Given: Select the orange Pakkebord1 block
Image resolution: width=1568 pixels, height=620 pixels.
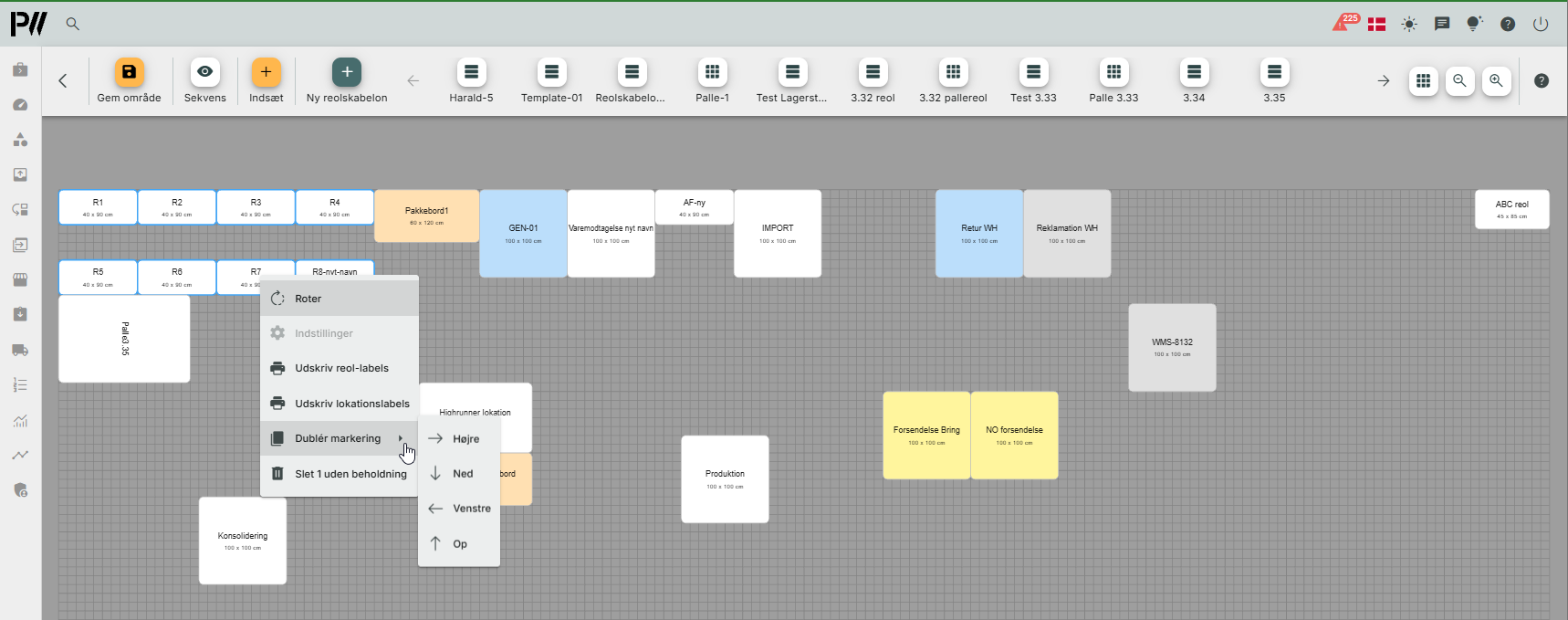Looking at the screenshot, I should [426, 216].
